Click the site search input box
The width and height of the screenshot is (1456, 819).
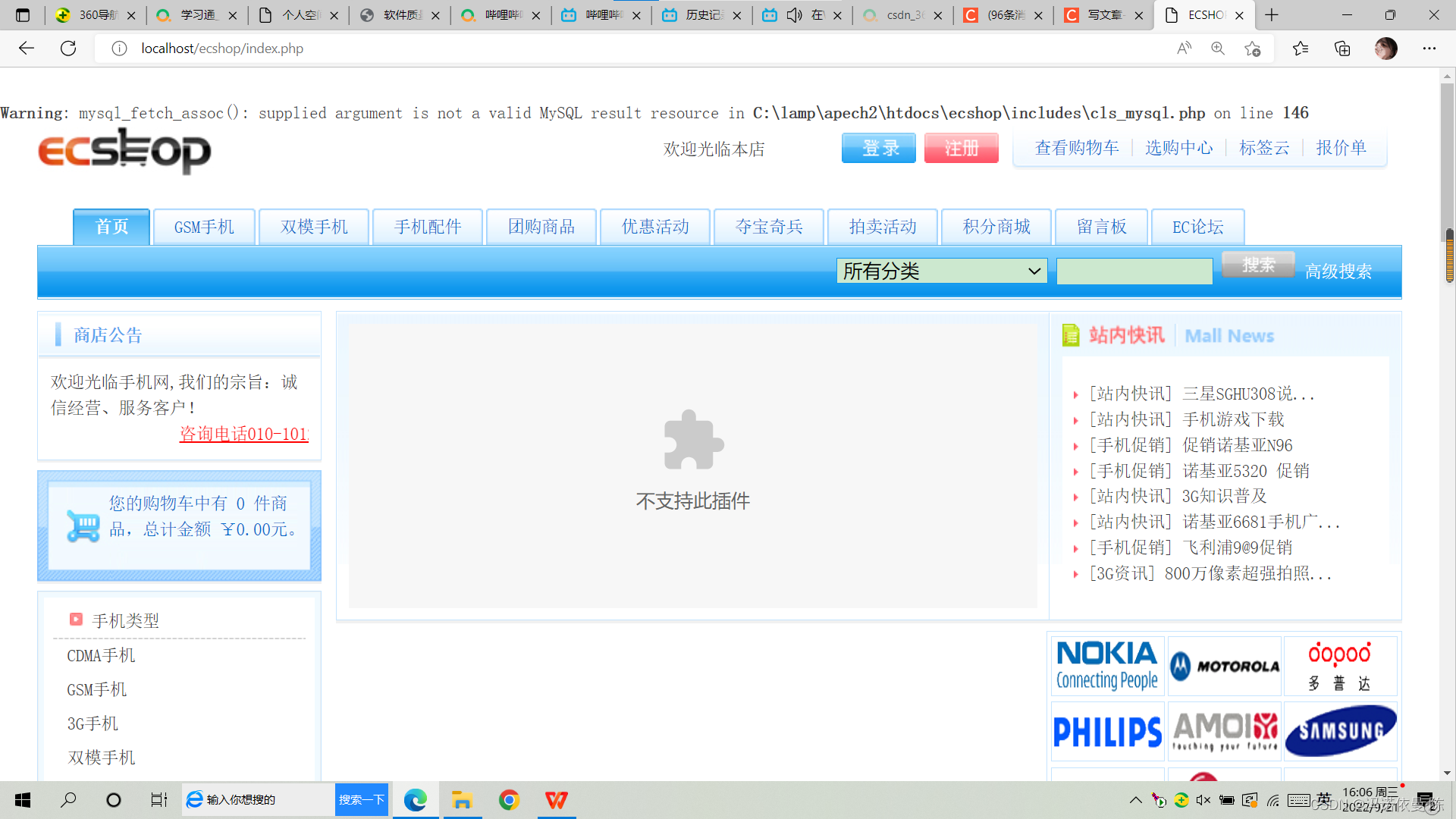point(1134,271)
